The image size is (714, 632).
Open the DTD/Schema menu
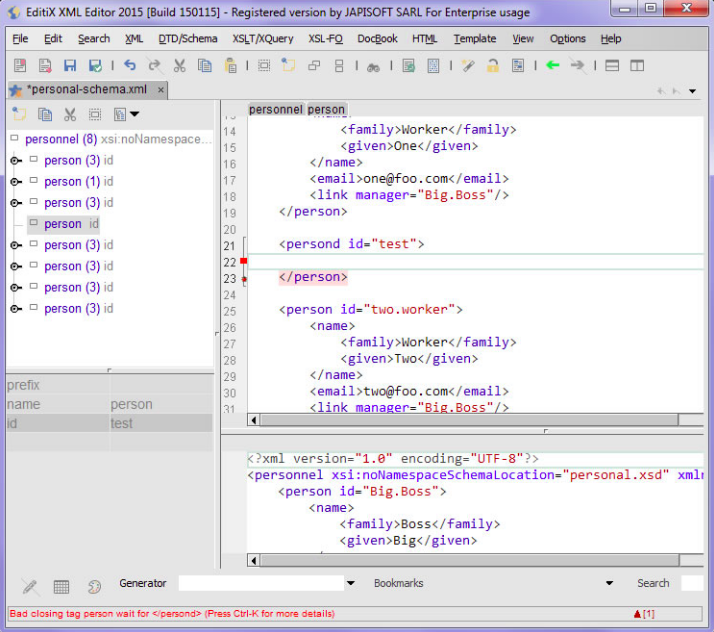[x=188, y=39]
